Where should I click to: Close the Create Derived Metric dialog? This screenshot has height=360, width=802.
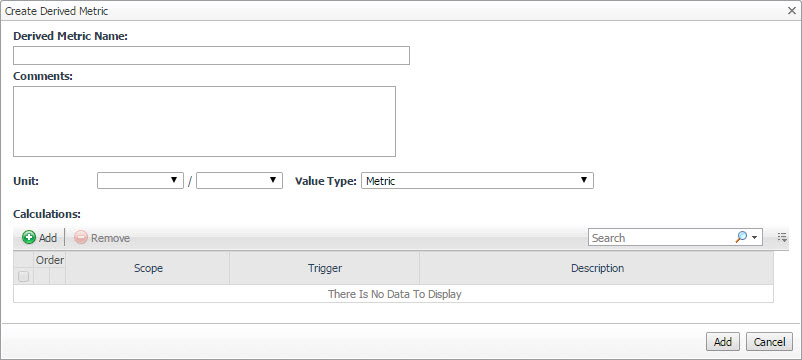tap(791, 11)
